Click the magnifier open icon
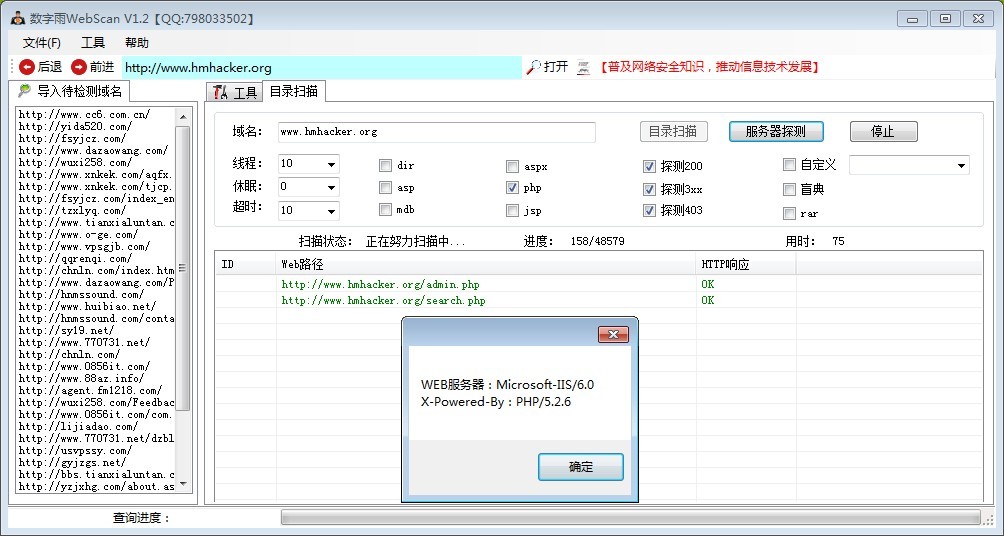This screenshot has height=536, width=1004. coord(533,67)
